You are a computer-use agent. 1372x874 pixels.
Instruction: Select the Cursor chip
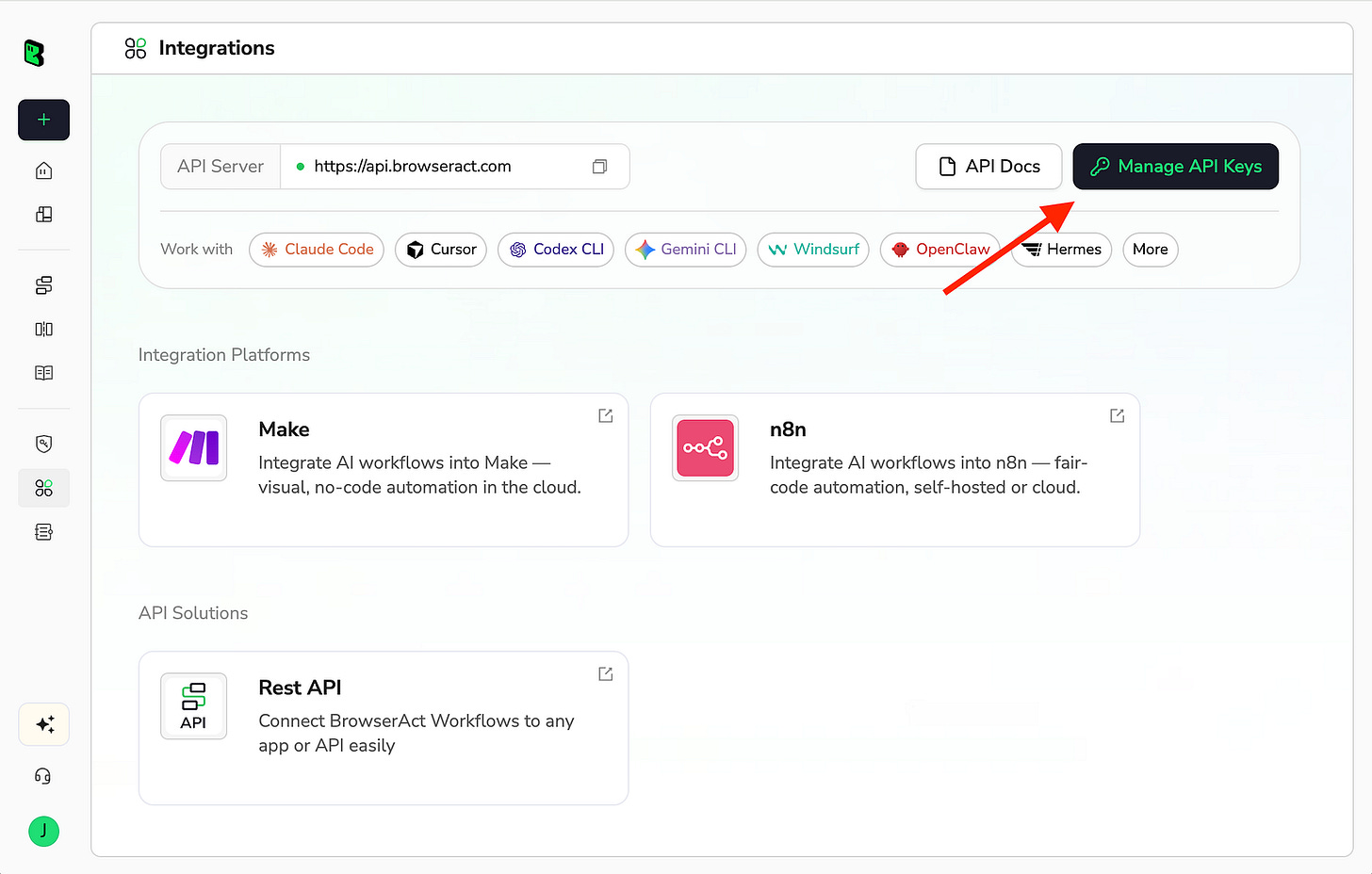coord(441,250)
